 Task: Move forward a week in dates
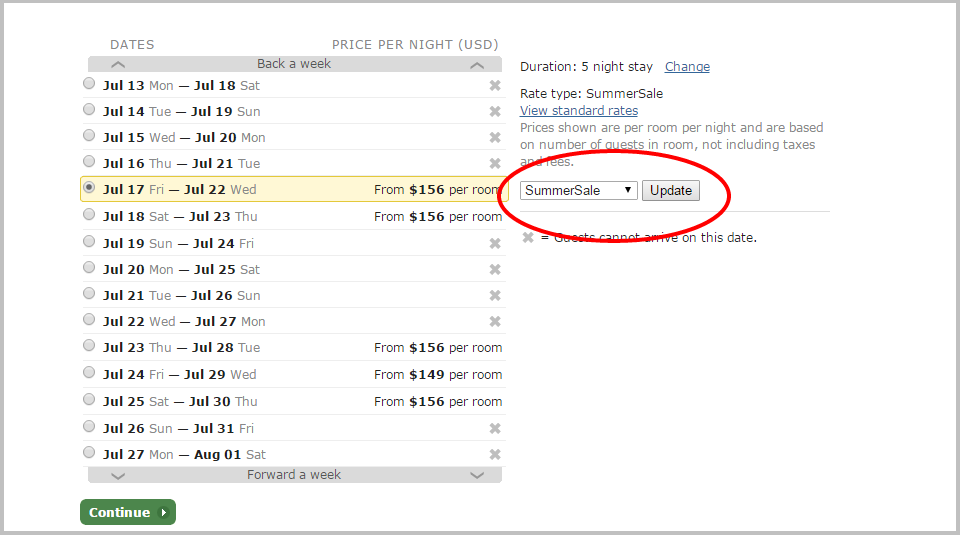[x=294, y=475]
